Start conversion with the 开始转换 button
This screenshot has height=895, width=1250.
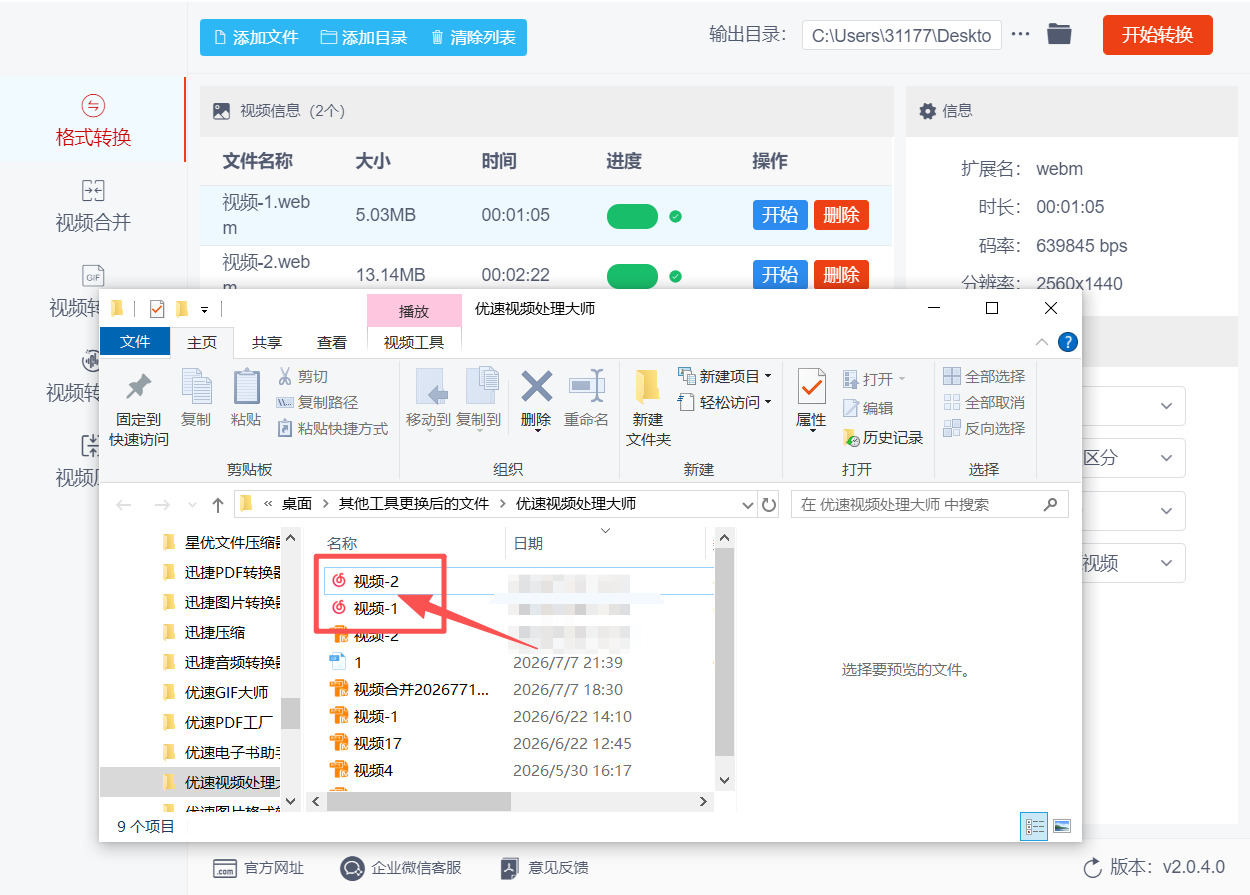[1157, 35]
